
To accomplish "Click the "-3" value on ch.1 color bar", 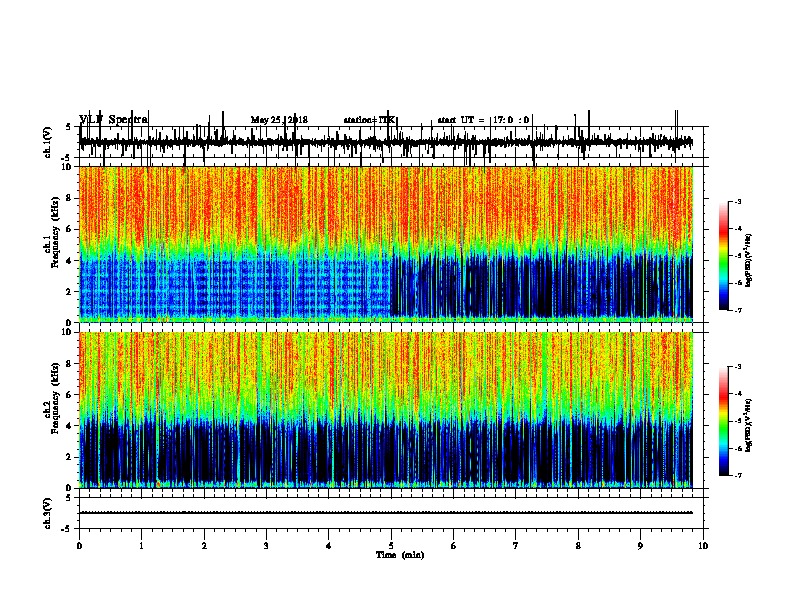I will pos(737,202).
